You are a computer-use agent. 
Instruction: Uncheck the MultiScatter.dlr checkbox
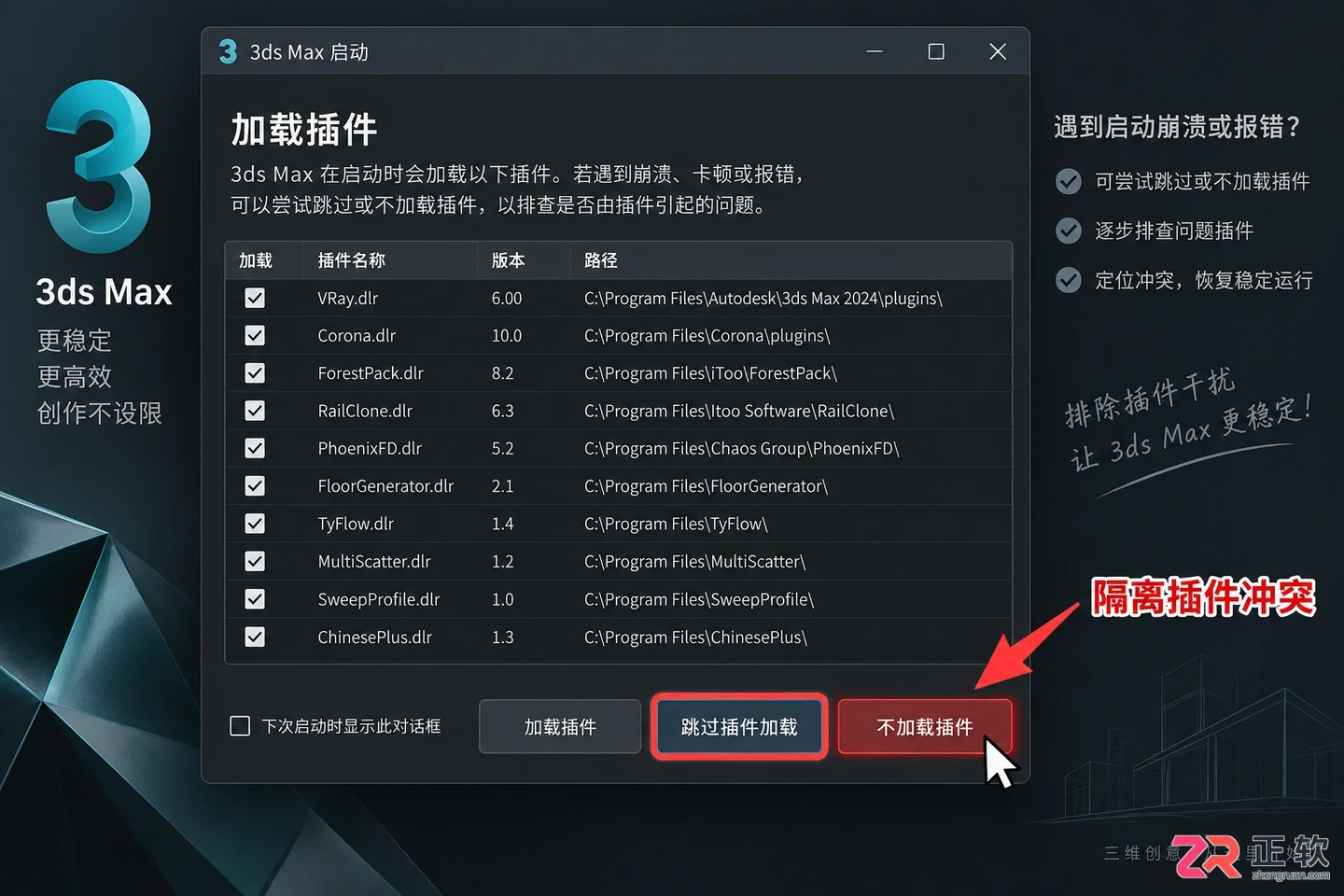255,561
